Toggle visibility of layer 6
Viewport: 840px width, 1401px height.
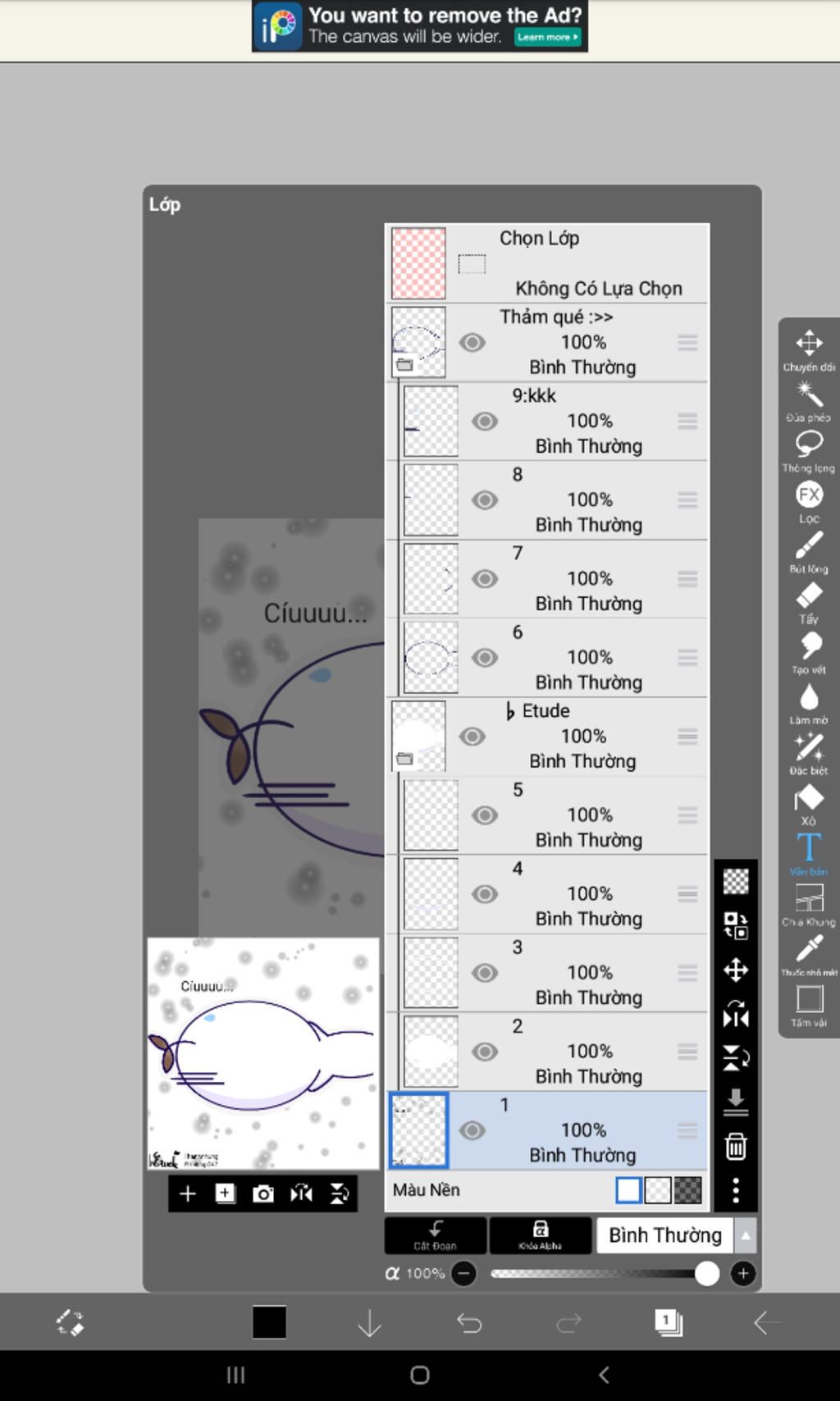(485, 657)
